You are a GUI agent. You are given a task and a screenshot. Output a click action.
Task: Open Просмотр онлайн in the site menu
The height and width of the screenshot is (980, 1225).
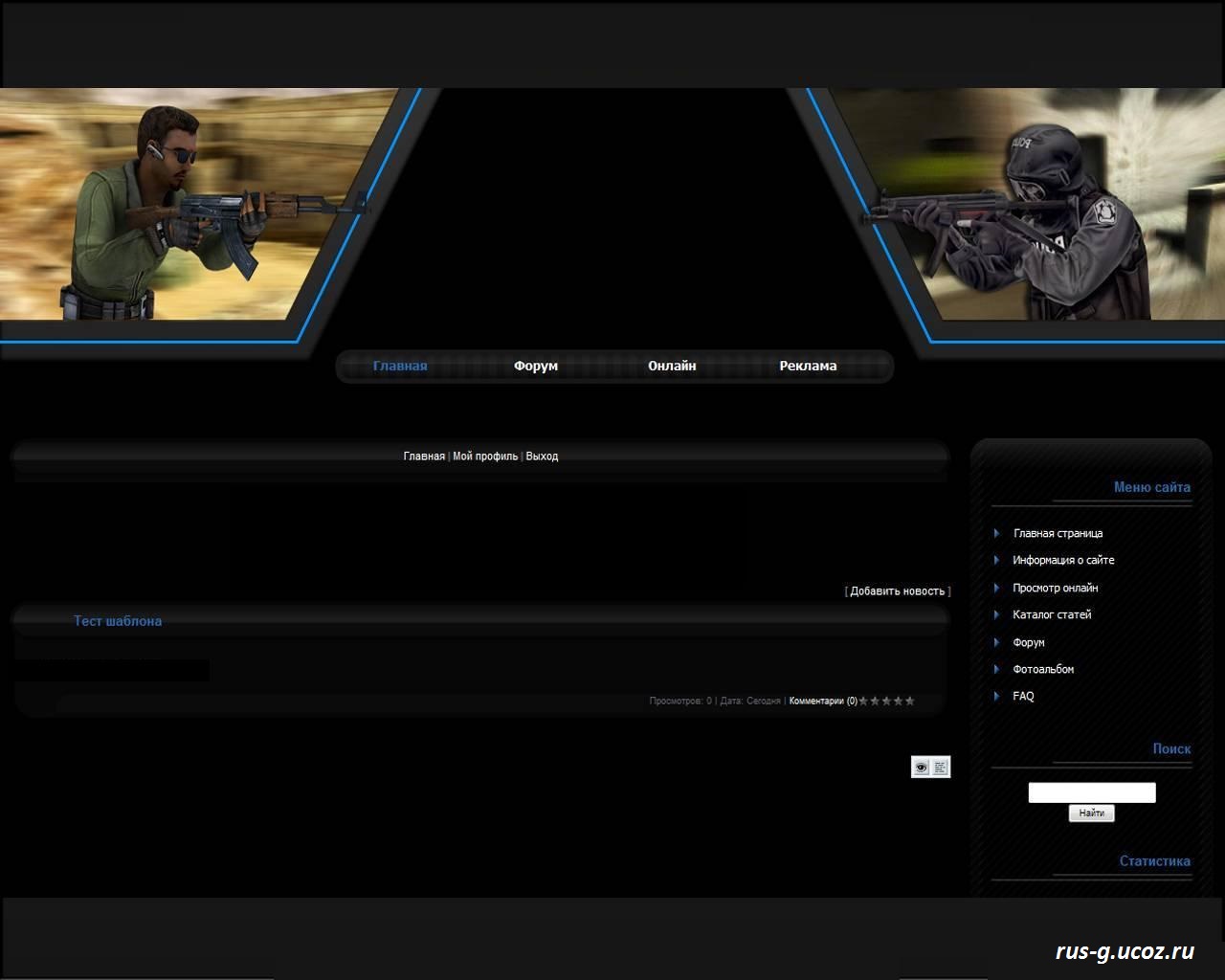pos(1056,588)
